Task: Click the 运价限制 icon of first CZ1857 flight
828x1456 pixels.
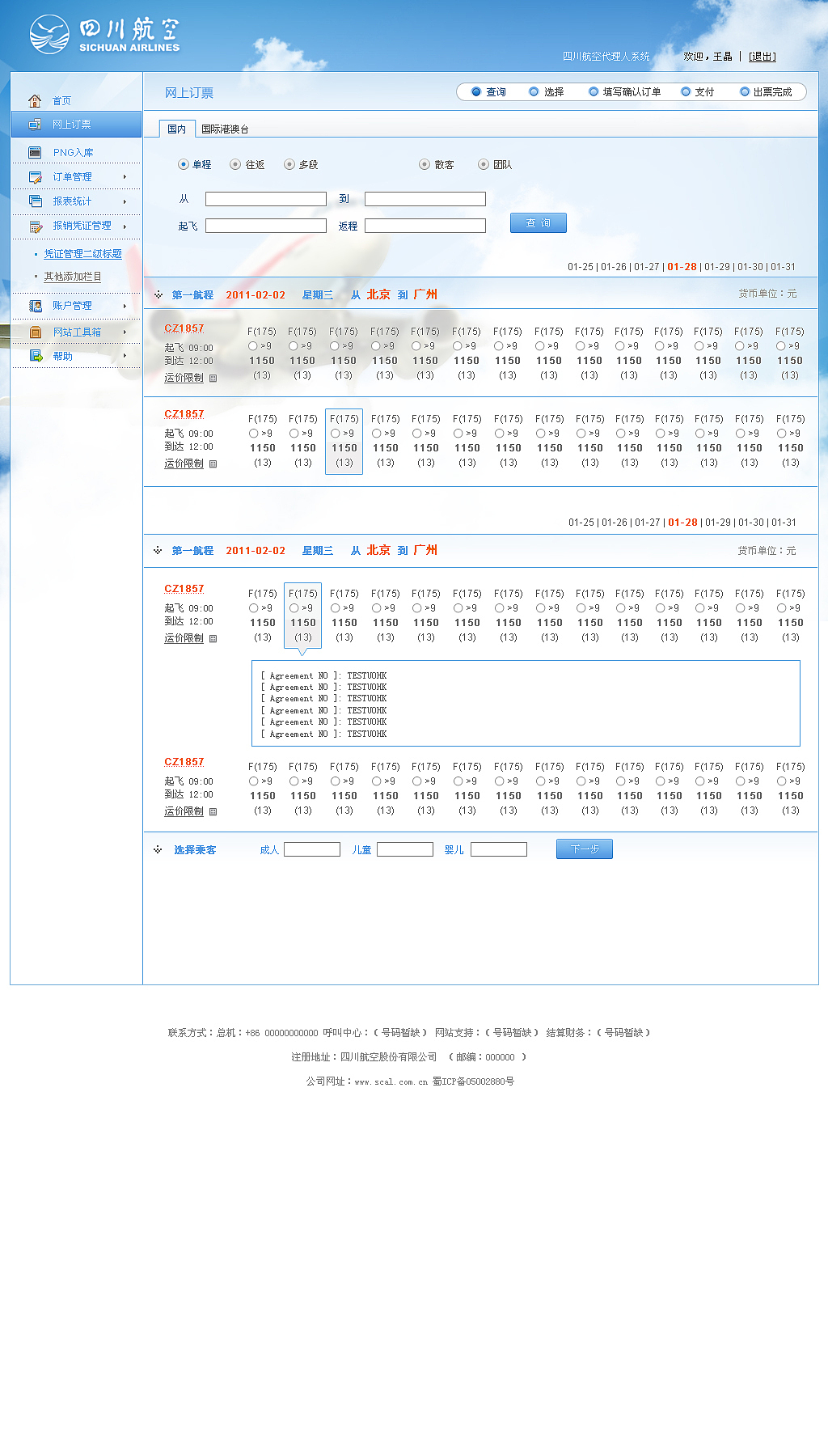Action: [213, 378]
